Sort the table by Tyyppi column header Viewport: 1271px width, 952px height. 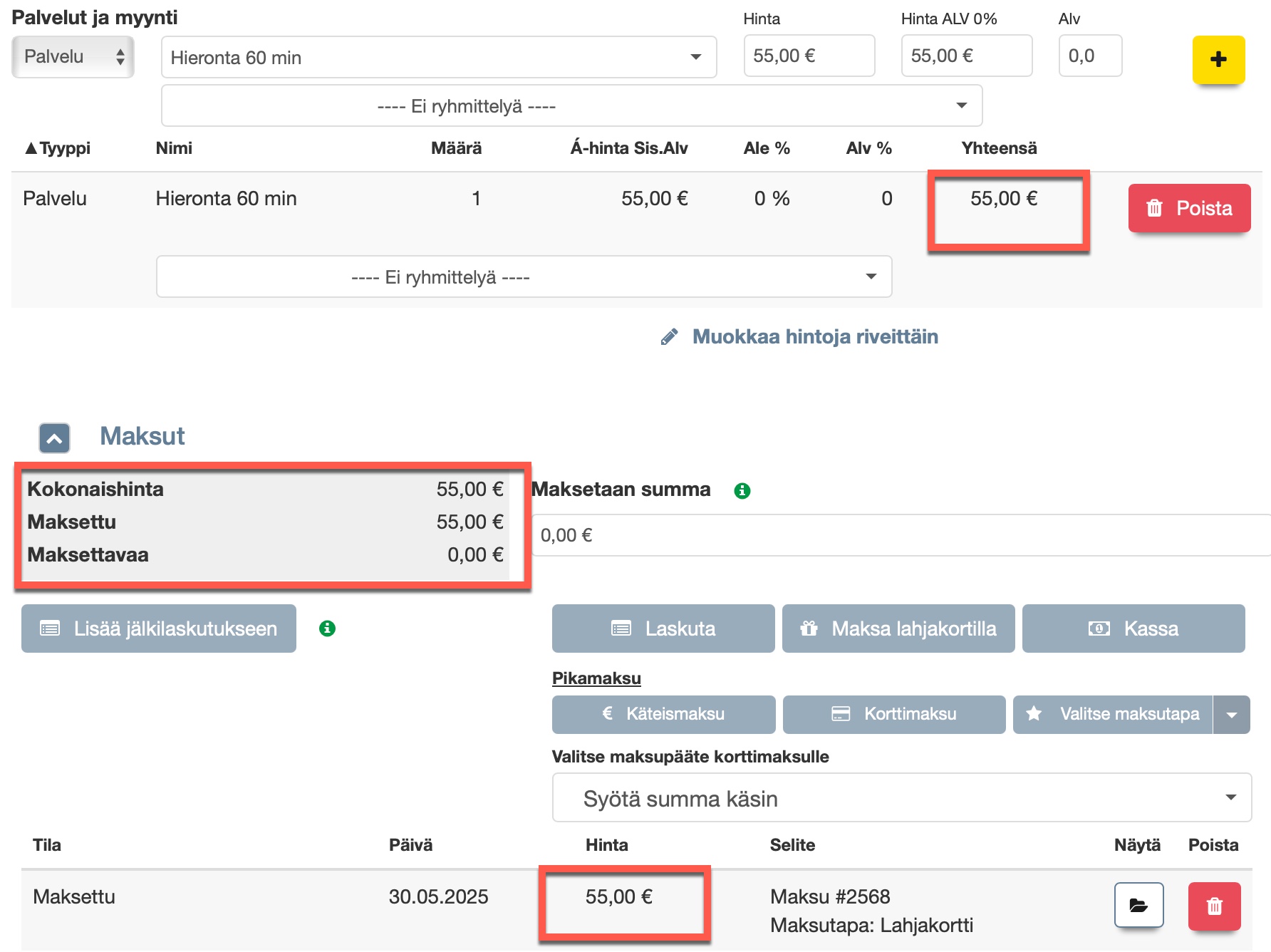click(58, 148)
